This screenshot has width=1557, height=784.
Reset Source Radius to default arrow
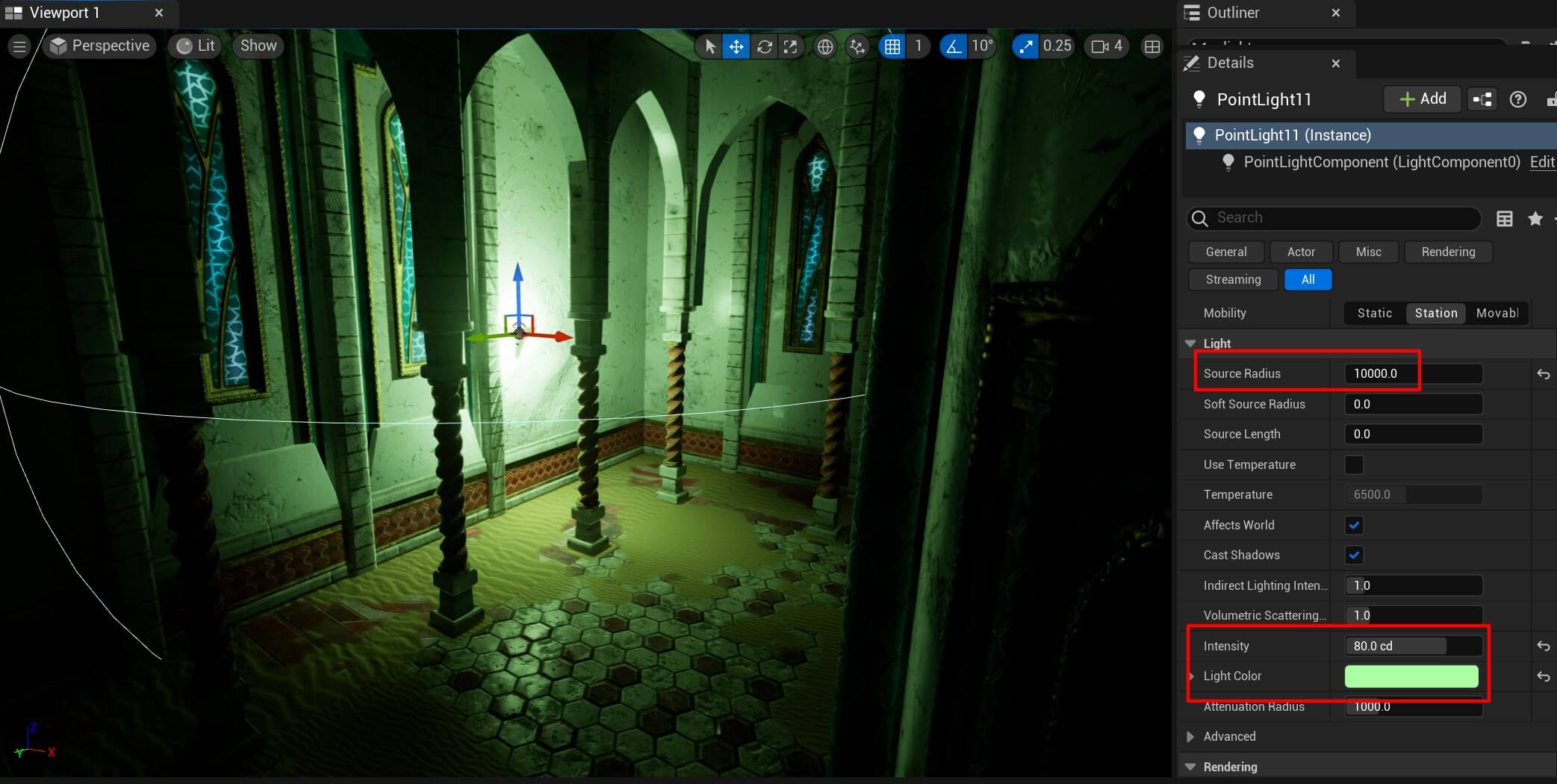click(1543, 374)
